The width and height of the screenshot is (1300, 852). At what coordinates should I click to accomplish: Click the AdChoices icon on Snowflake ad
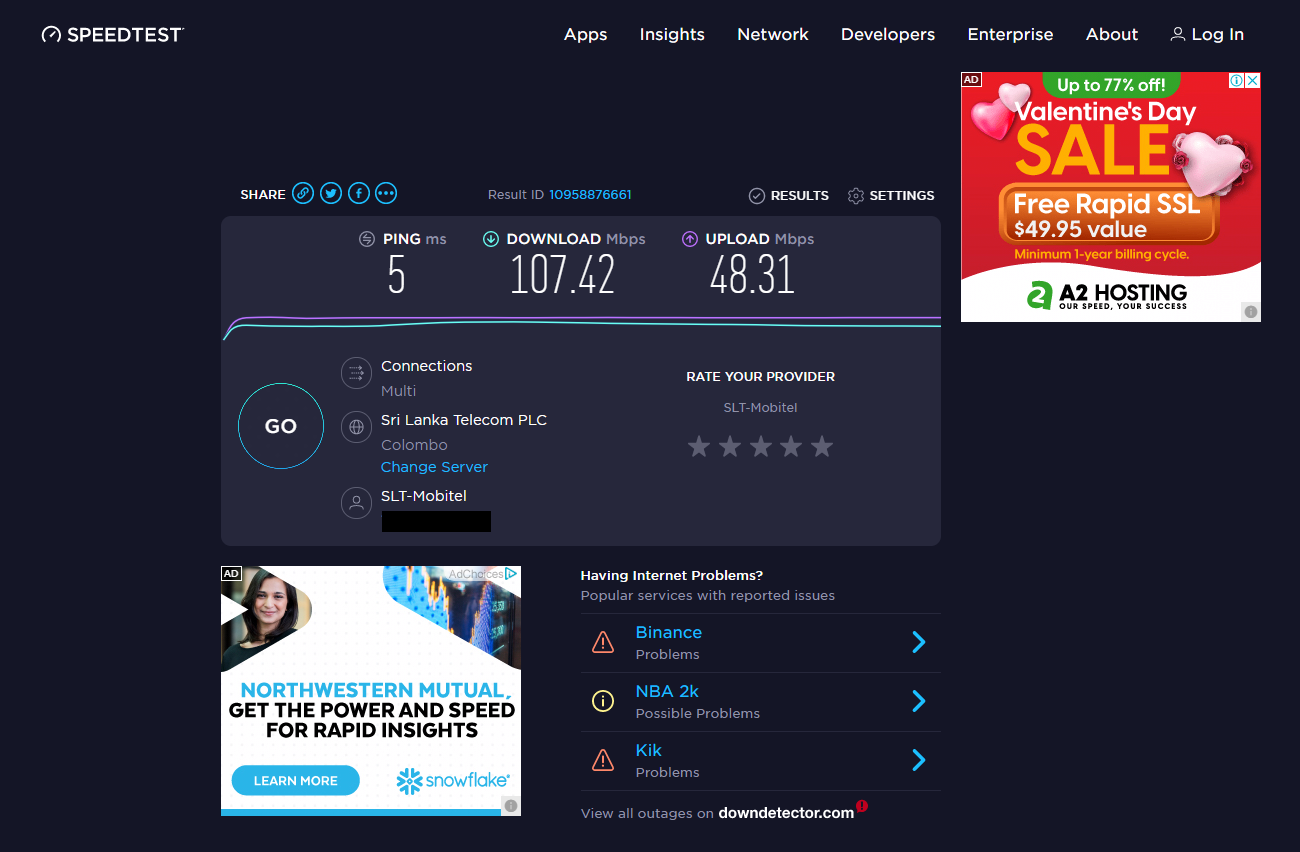(x=511, y=574)
